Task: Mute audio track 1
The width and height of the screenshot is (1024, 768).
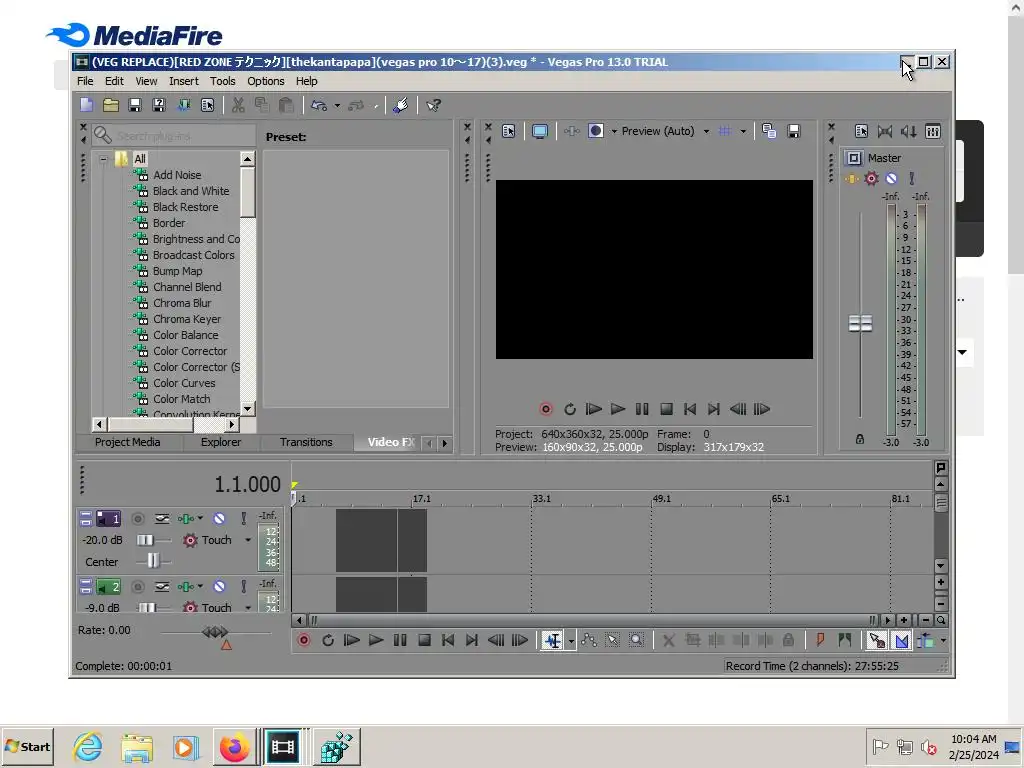Action: coord(219,519)
